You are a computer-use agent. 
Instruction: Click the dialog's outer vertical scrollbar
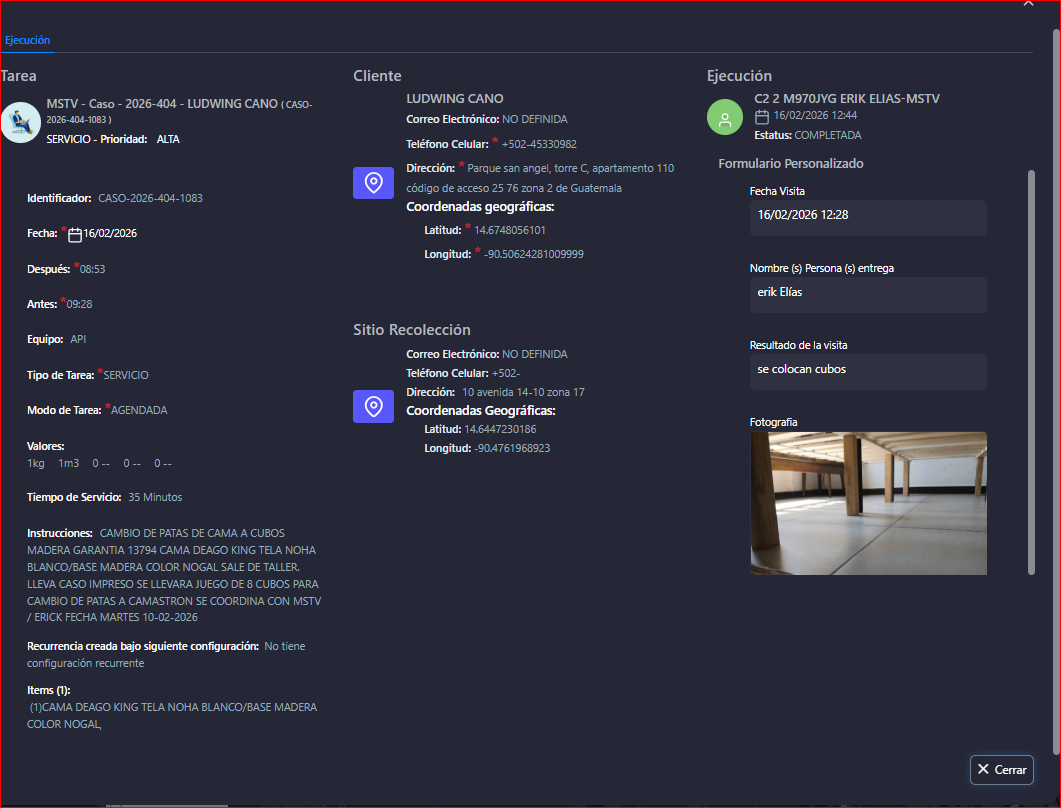[1055, 390]
